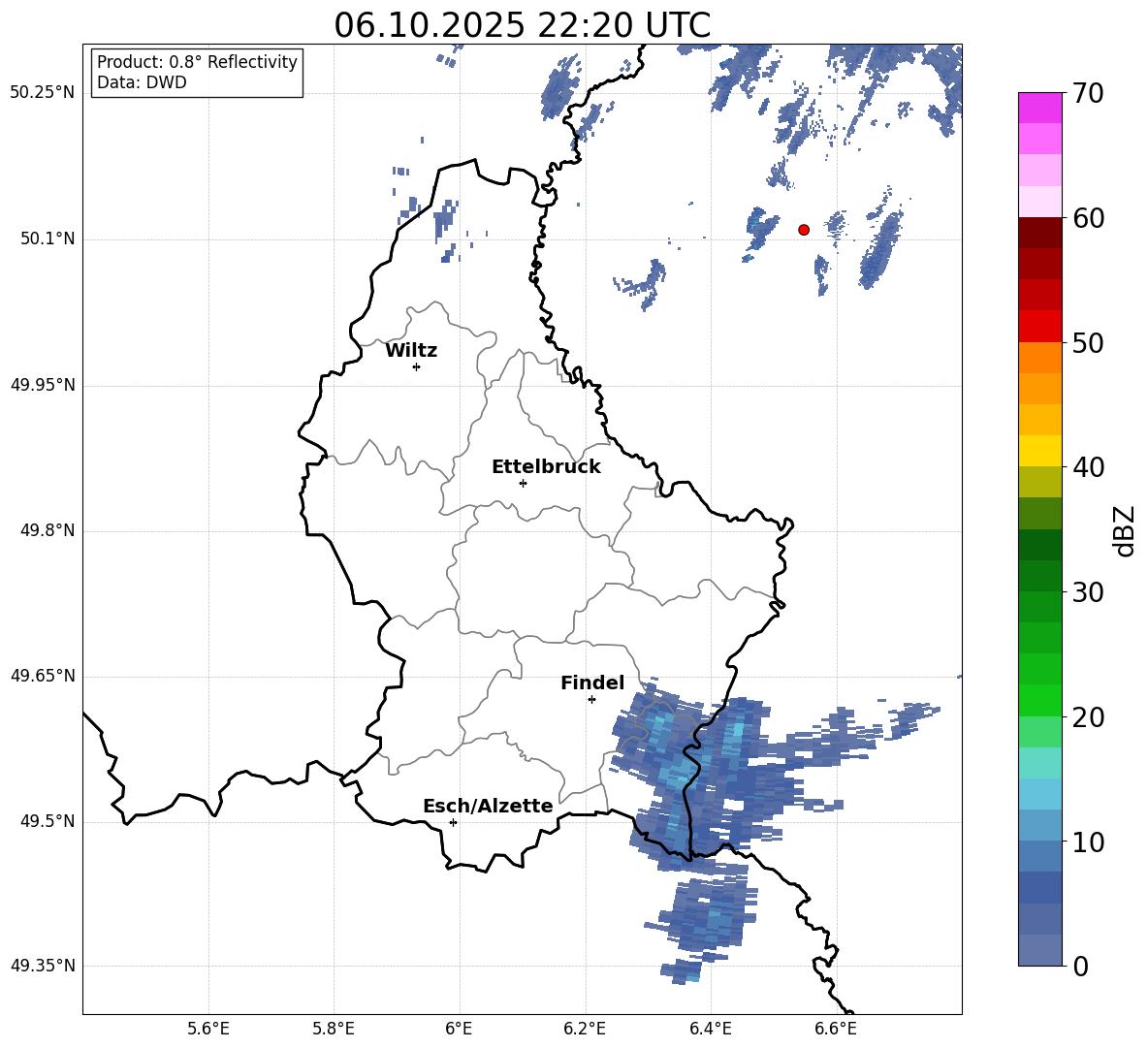Image resolution: width=1148 pixels, height=1048 pixels.
Task: Click the 50.1°N latitude label
Action: tap(48, 239)
